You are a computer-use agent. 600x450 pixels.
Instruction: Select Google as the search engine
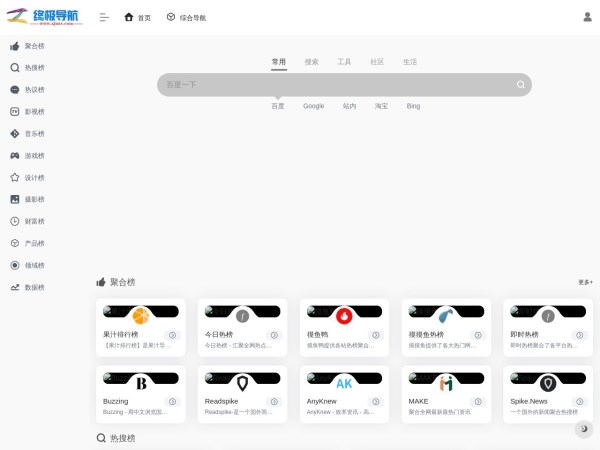click(314, 106)
